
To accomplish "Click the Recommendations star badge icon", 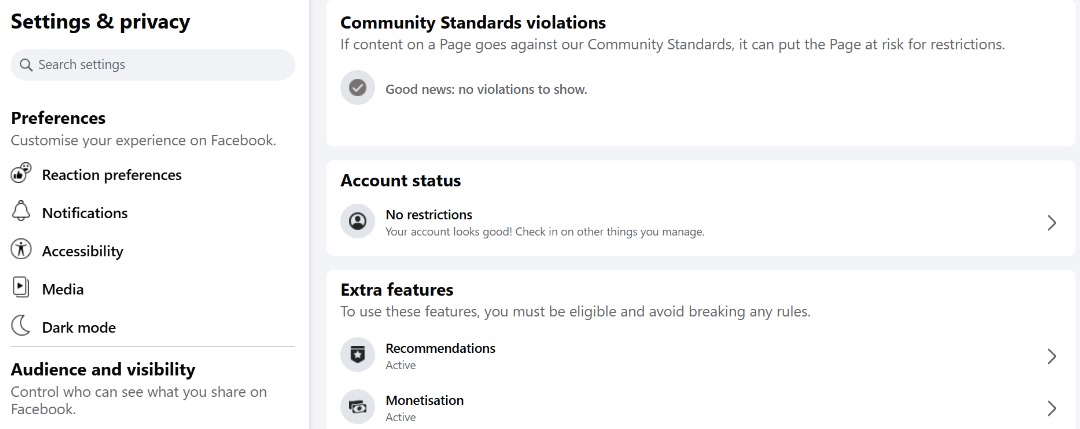I will pyautogui.click(x=357, y=355).
